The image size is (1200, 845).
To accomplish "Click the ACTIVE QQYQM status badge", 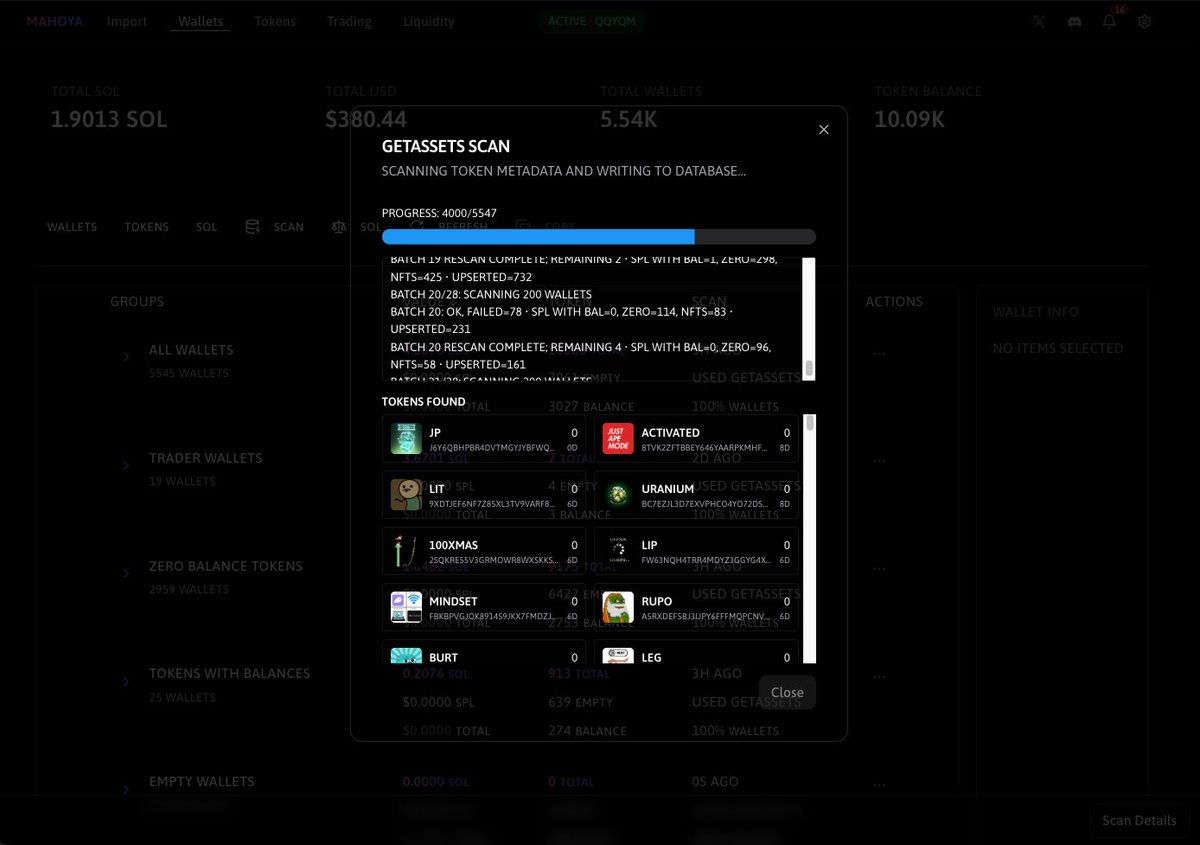I will [591, 20].
